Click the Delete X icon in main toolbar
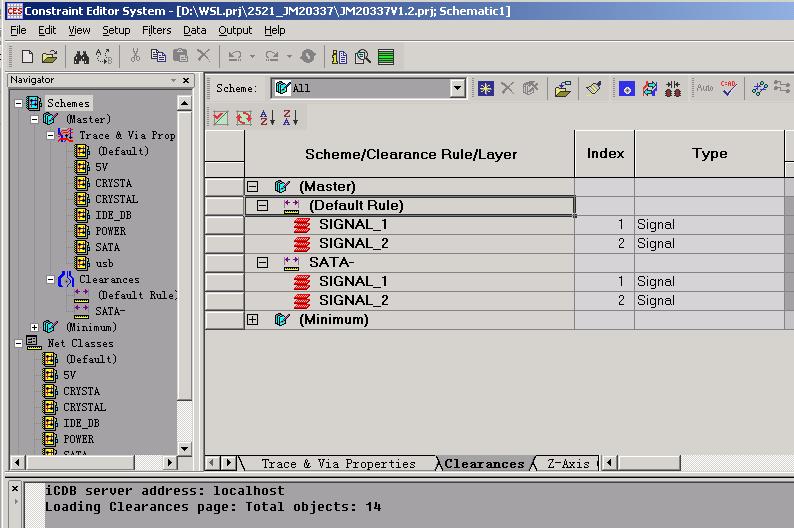794x528 pixels. pyautogui.click(x=204, y=55)
